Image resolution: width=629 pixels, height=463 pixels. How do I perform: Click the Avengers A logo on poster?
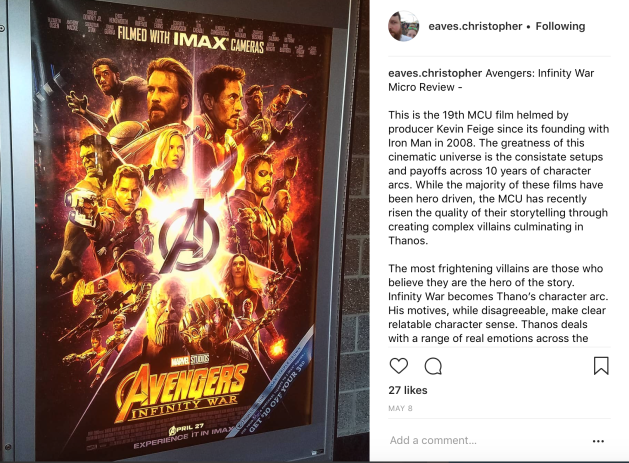189,236
